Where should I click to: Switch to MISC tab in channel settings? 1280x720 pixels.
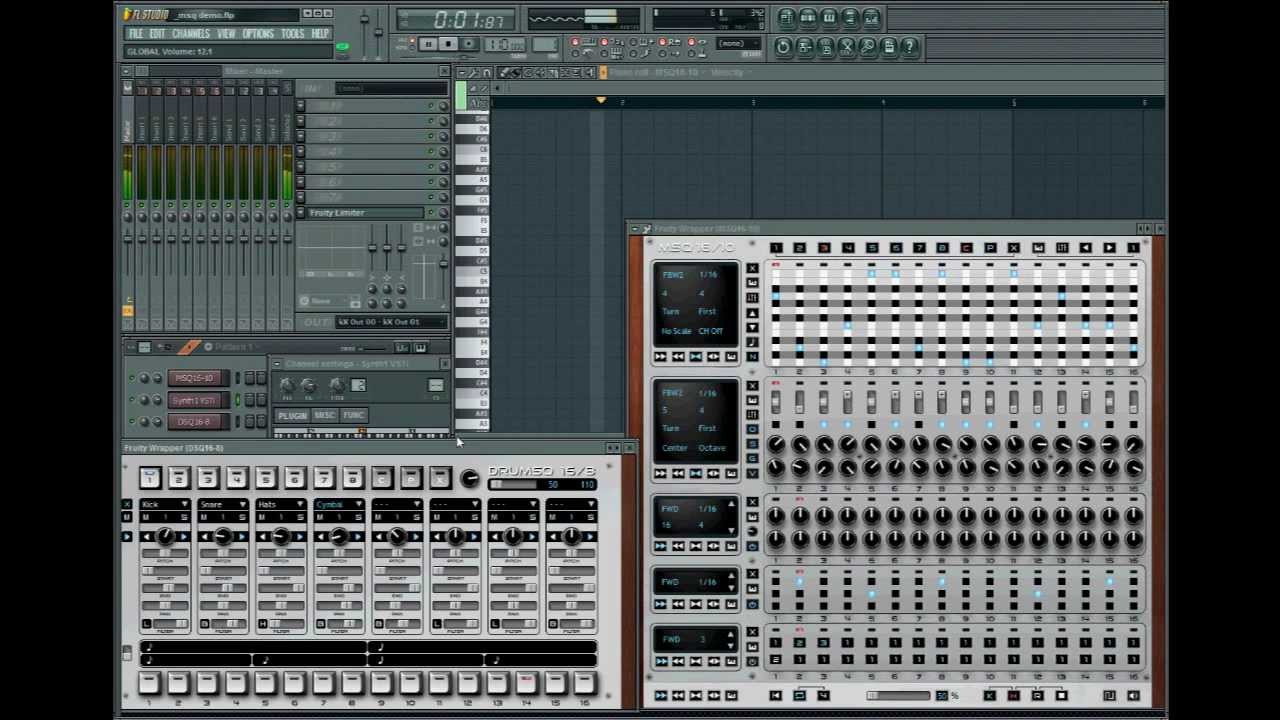tap(324, 415)
